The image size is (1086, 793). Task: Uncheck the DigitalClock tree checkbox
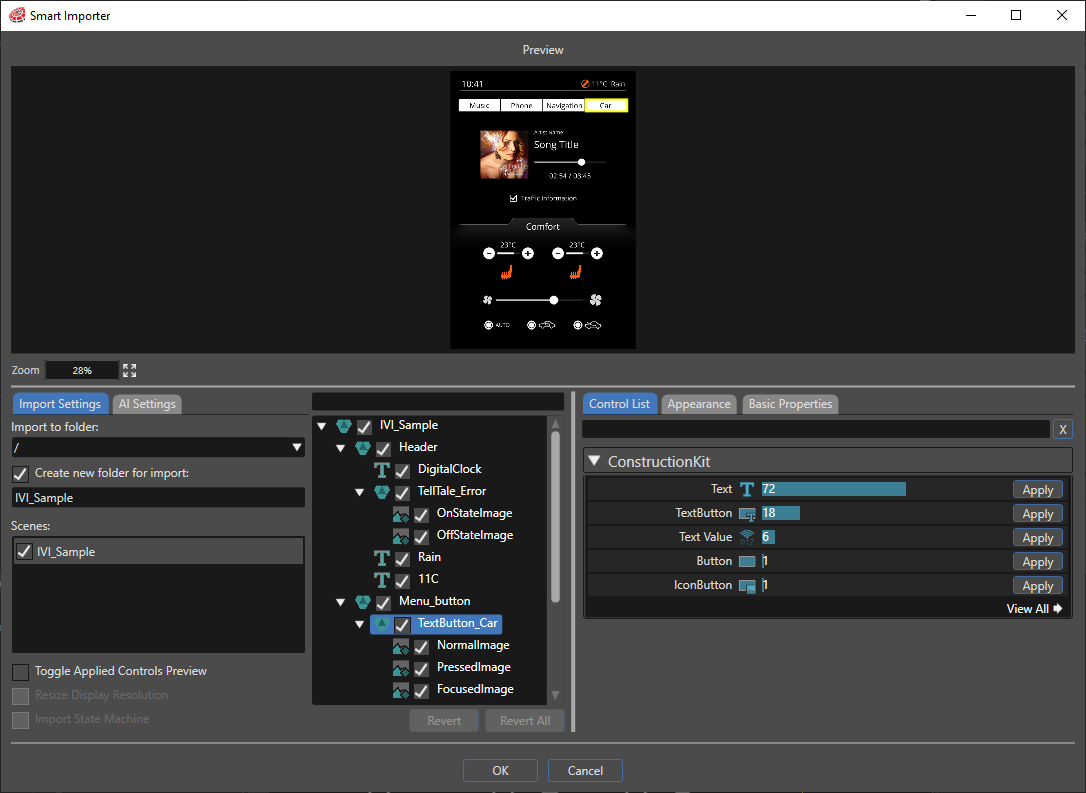coord(402,470)
